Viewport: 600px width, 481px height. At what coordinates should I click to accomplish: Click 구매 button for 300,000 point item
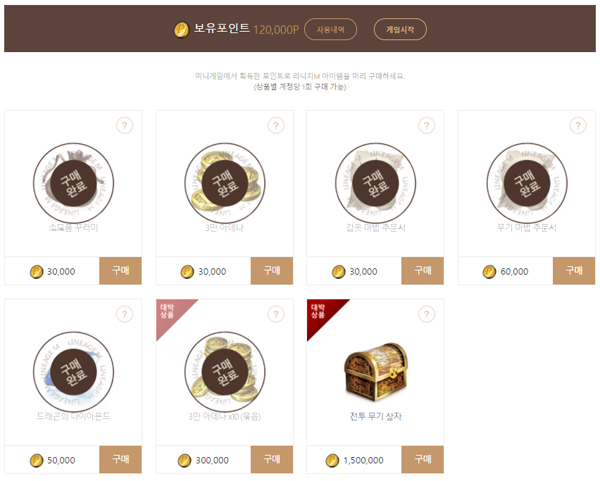click(x=272, y=459)
